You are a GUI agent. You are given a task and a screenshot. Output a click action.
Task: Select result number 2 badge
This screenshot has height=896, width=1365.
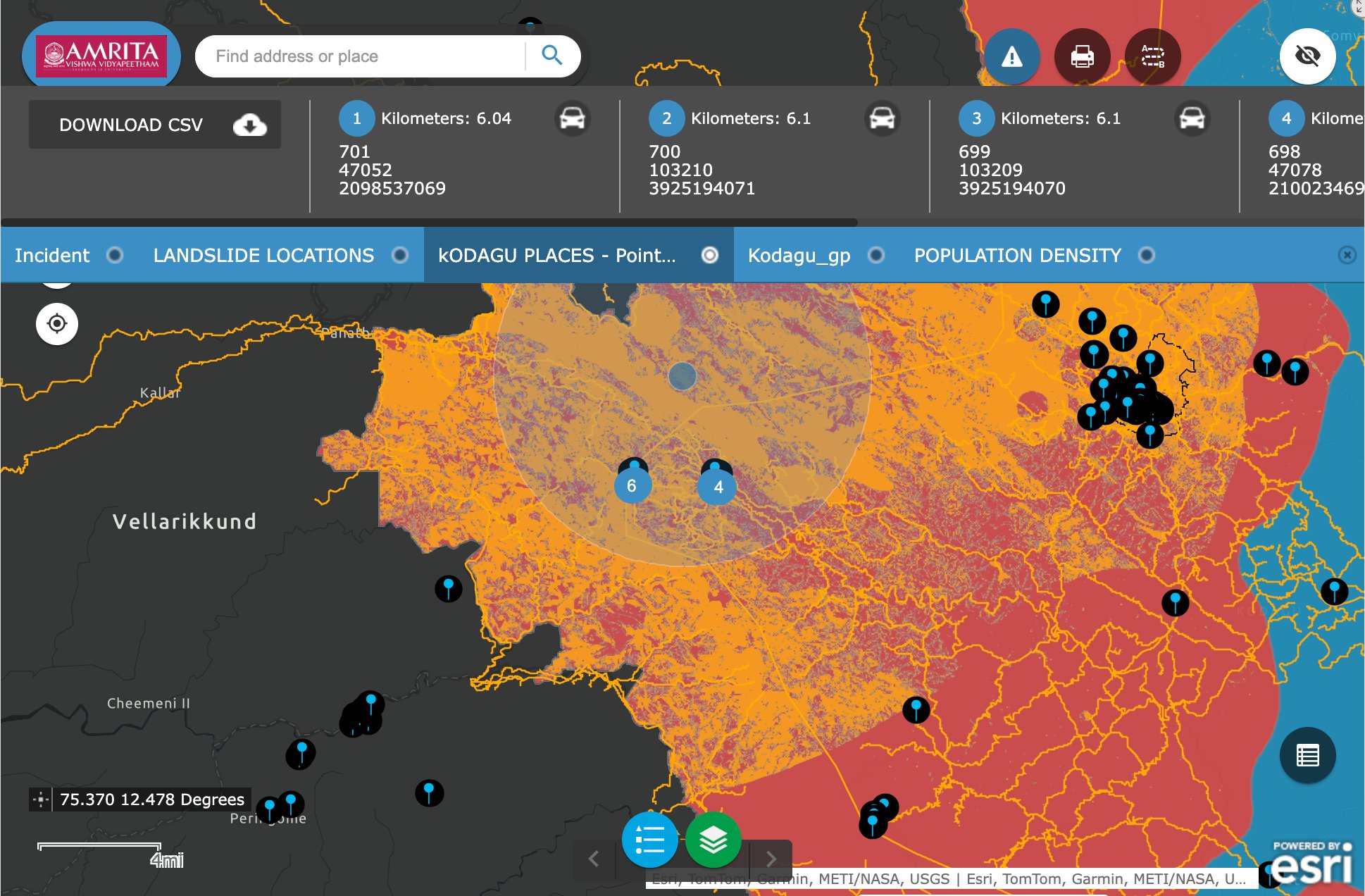666,118
